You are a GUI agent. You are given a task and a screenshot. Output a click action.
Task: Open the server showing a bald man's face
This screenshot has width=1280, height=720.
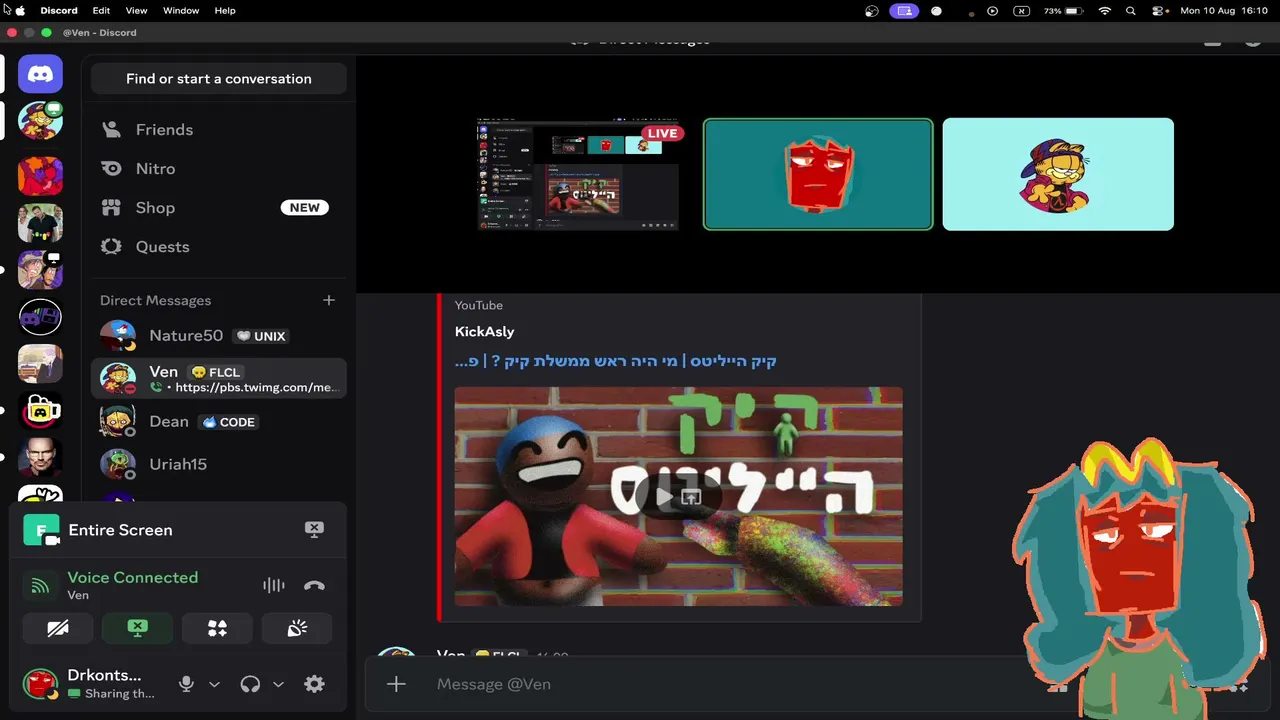click(x=40, y=458)
